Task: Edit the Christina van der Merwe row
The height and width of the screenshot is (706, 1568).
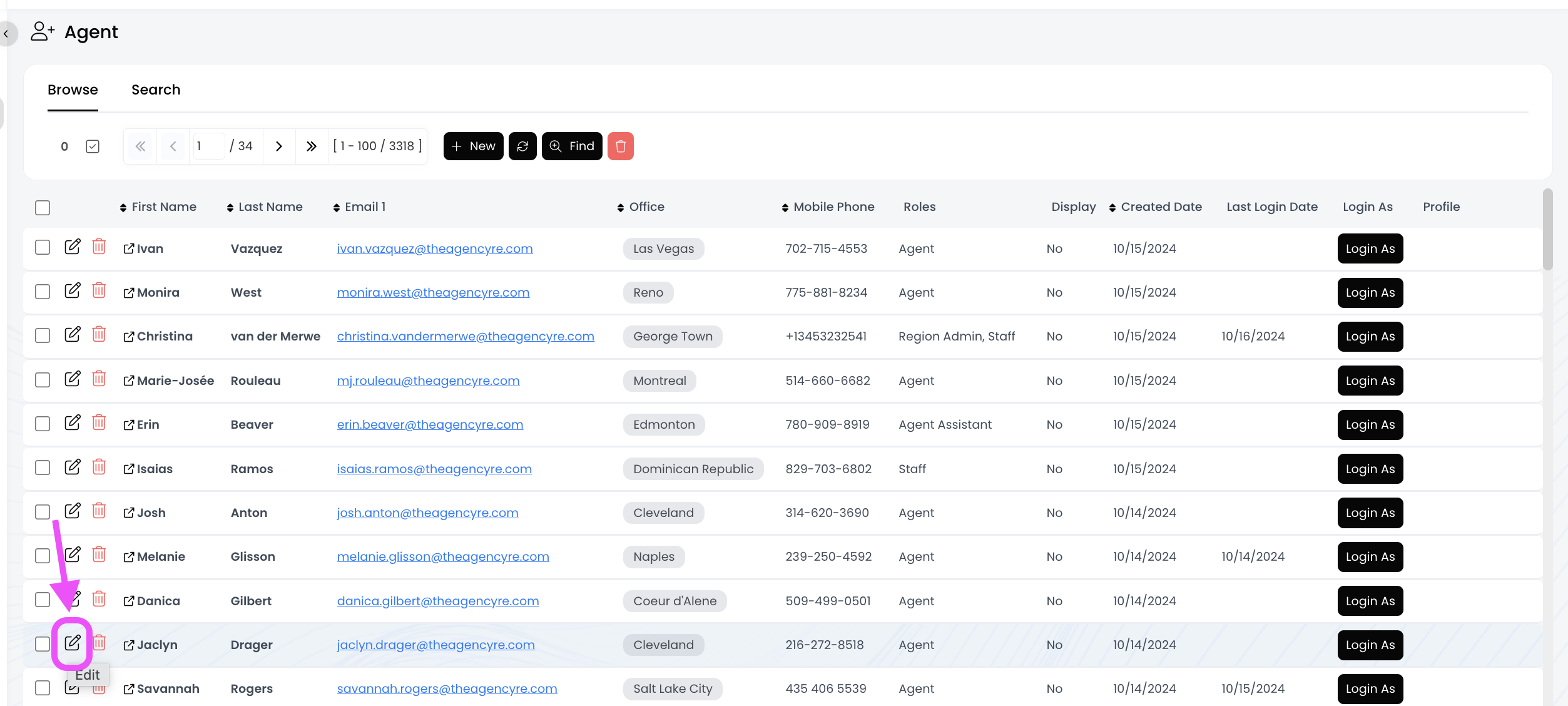Action: (73, 334)
